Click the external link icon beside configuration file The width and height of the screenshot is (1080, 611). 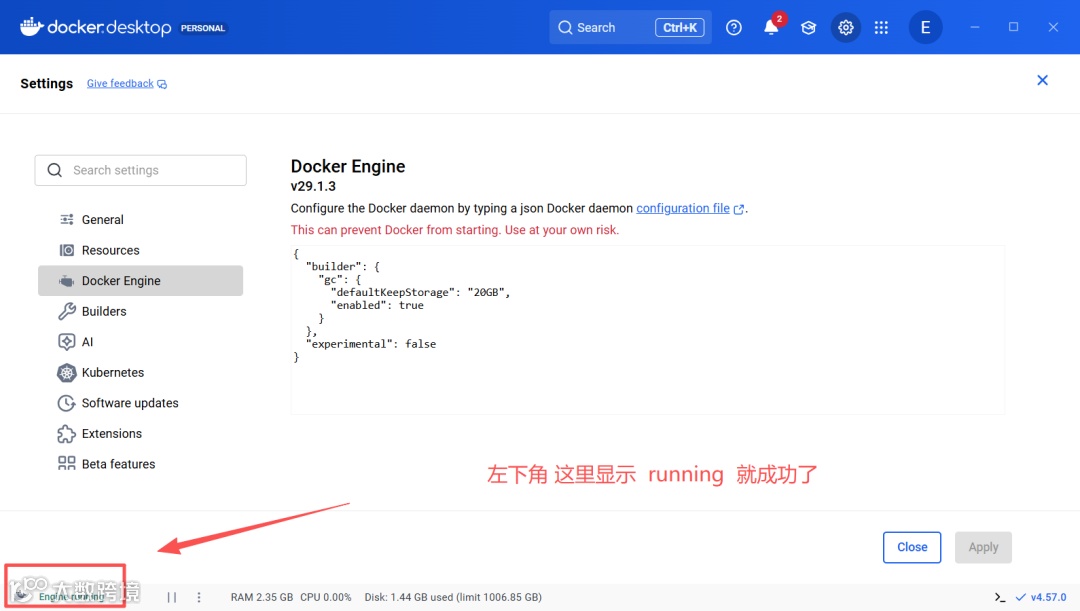pyautogui.click(x=739, y=209)
